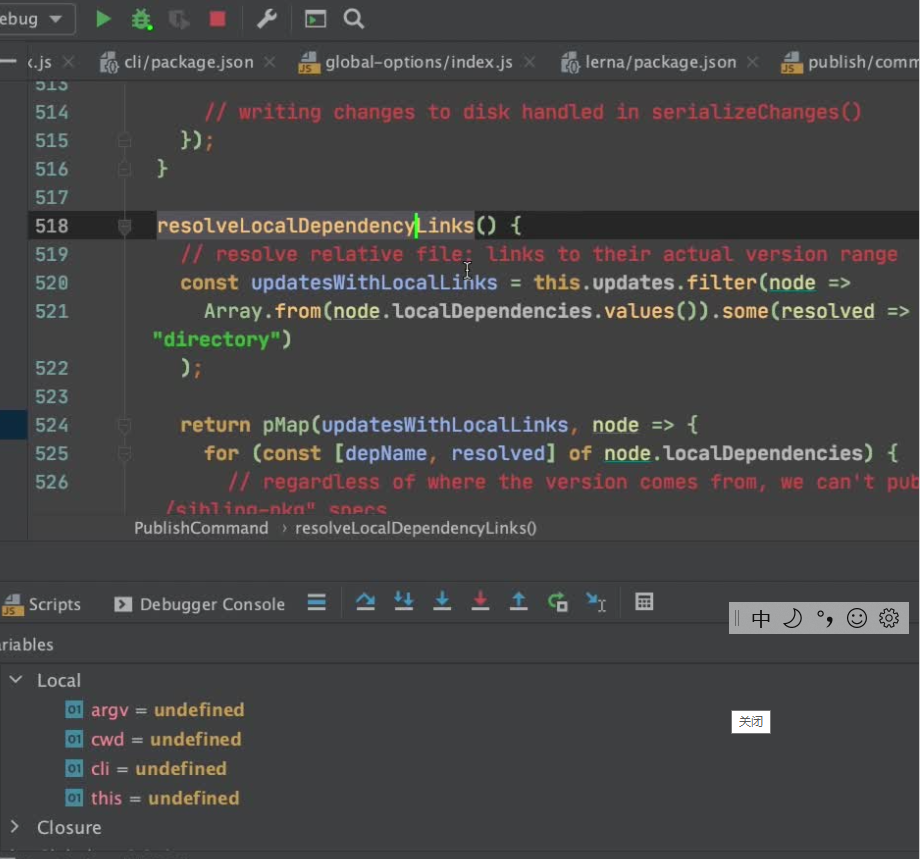Click the Step Out debugger icon

(519, 603)
